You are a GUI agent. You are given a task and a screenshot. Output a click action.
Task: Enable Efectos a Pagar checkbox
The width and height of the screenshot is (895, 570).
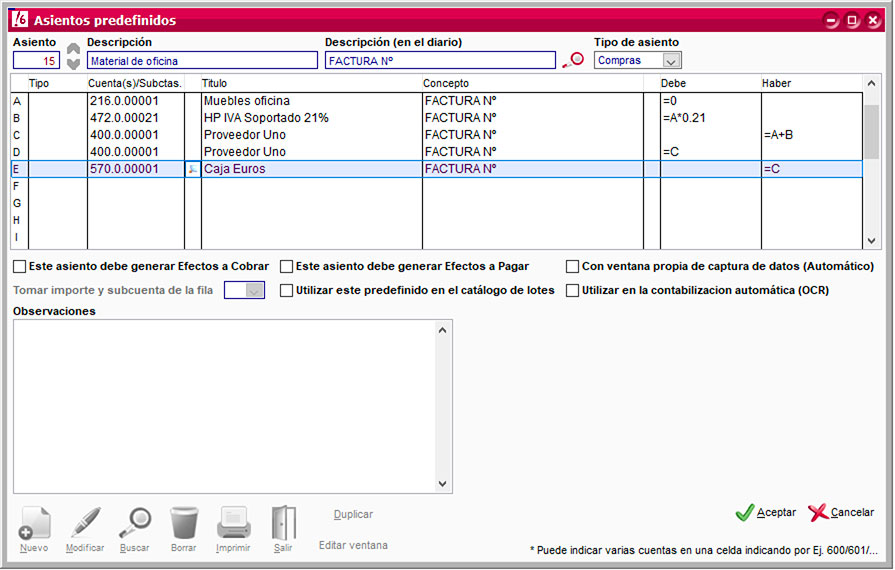coord(287,266)
